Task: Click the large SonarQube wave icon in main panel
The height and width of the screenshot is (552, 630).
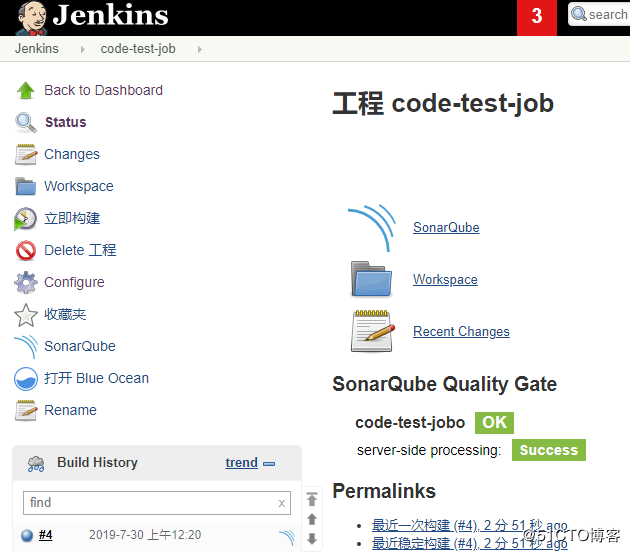Action: [x=372, y=228]
